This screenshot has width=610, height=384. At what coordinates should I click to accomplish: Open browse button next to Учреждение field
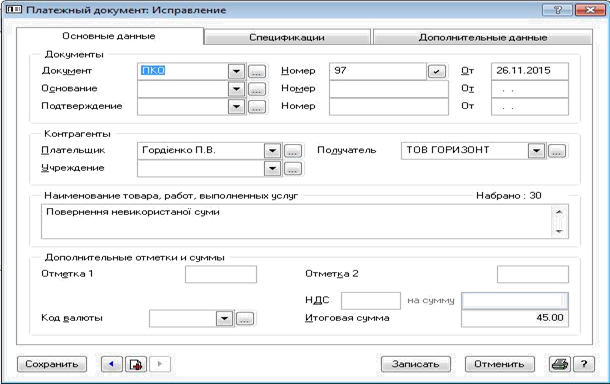point(293,169)
